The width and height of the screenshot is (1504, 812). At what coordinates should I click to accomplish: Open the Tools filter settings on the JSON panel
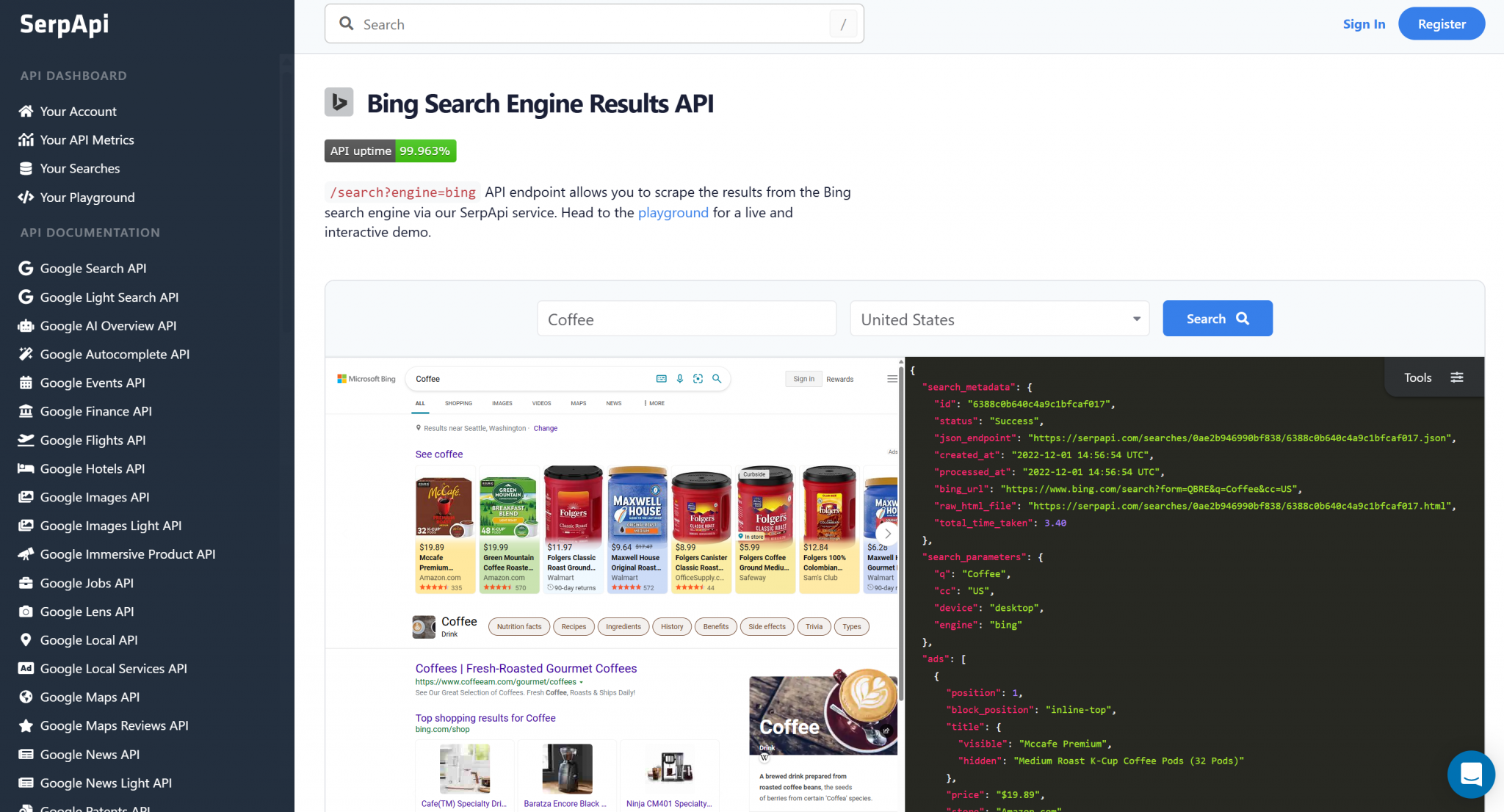coord(1458,377)
